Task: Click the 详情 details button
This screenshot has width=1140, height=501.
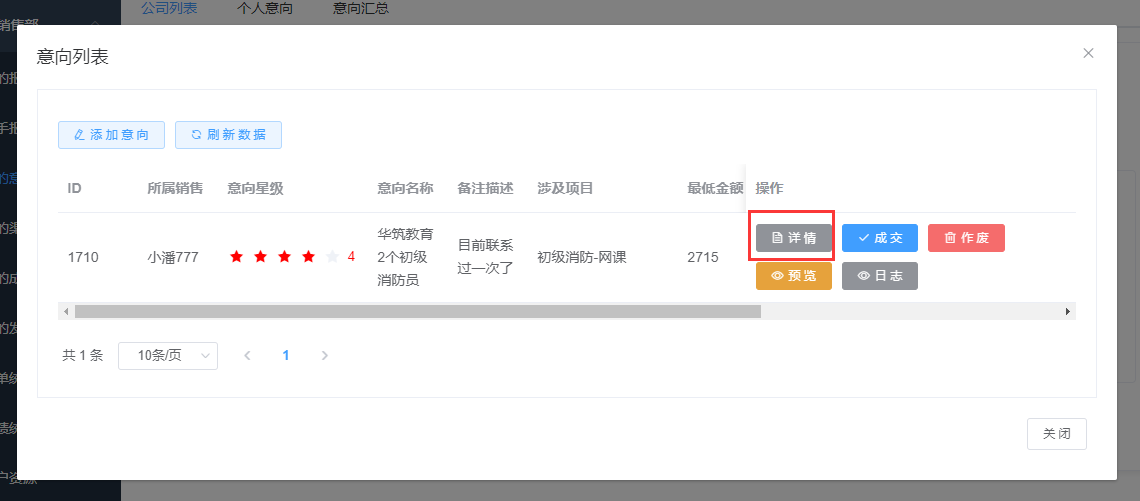Action: coord(793,239)
